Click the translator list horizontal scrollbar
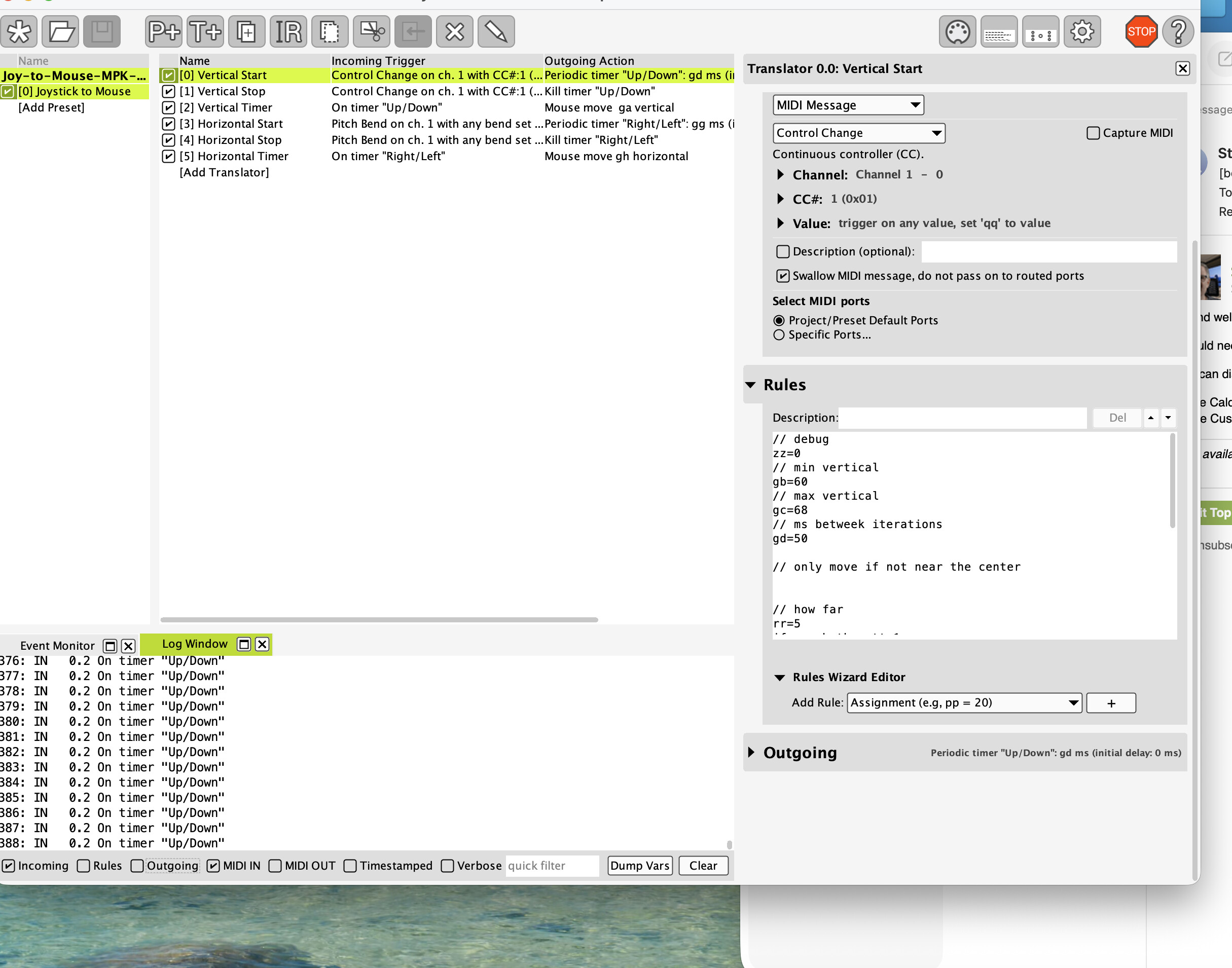The width and height of the screenshot is (1232, 968). tap(379, 619)
